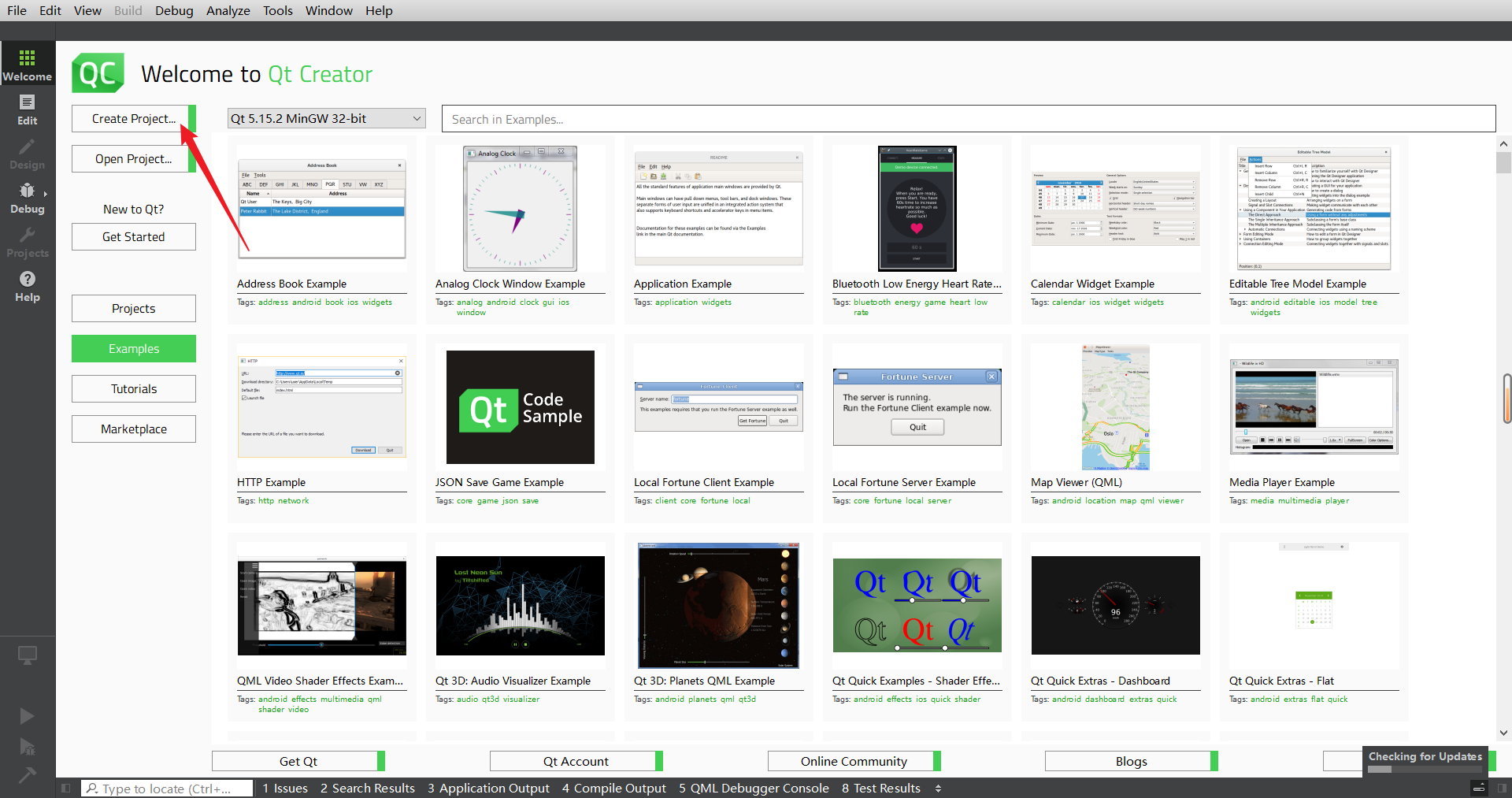Open Help mode in sidebar
Screen dimensions: 1512x798
click(x=28, y=286)
